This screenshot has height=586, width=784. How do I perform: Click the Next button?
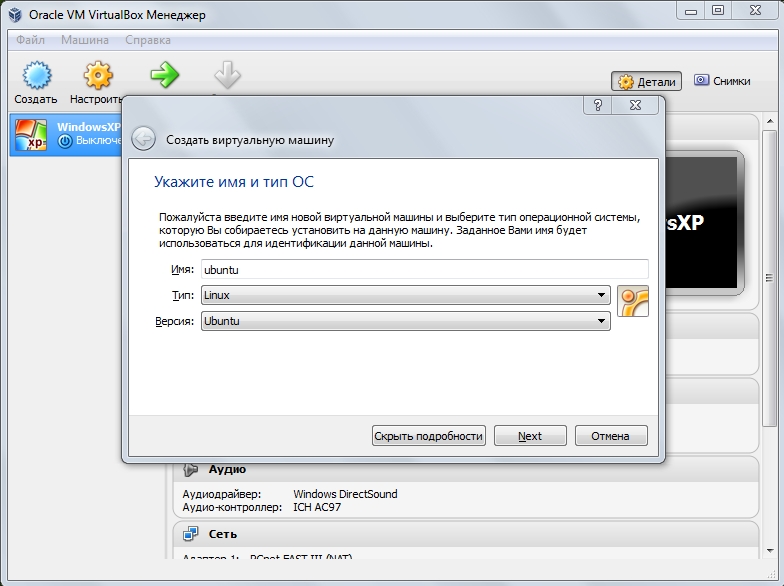(x=530, y=436)
